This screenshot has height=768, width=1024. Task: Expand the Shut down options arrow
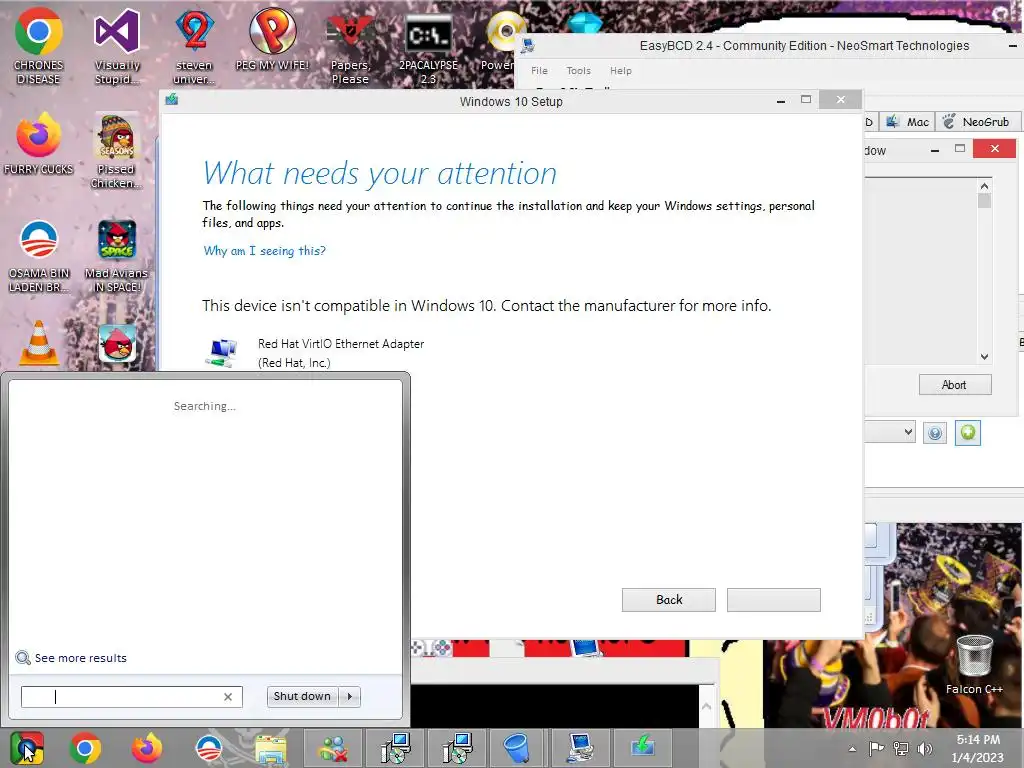[x=349, y=696]
